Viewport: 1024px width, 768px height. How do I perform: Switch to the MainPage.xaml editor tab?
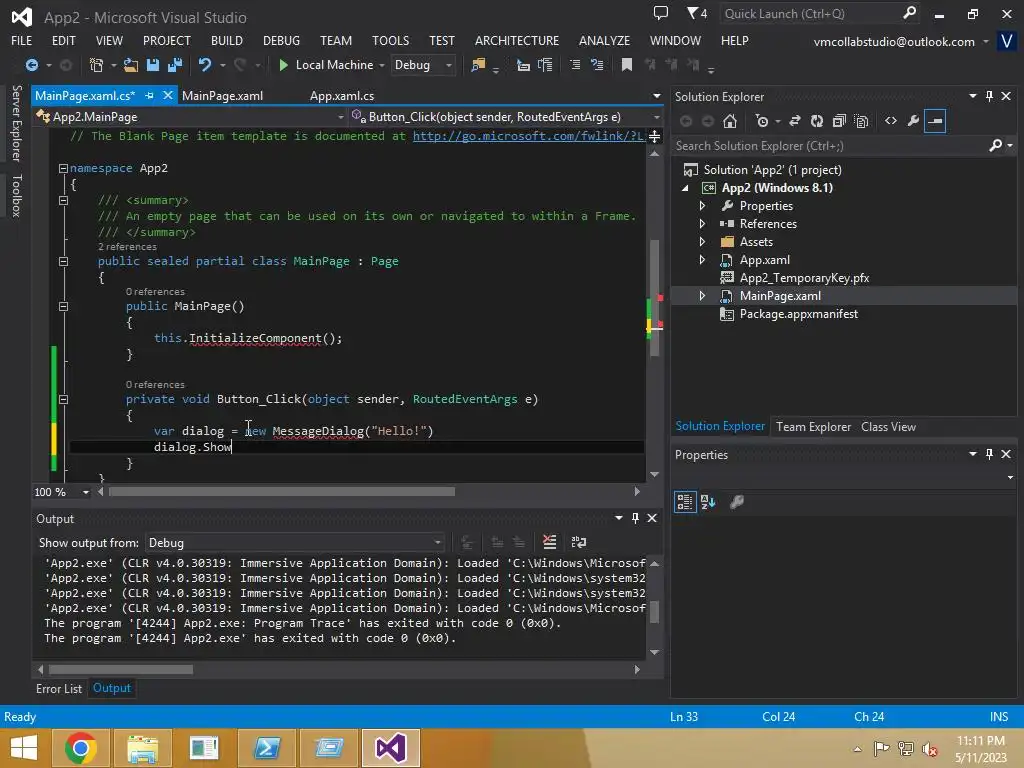223,96
